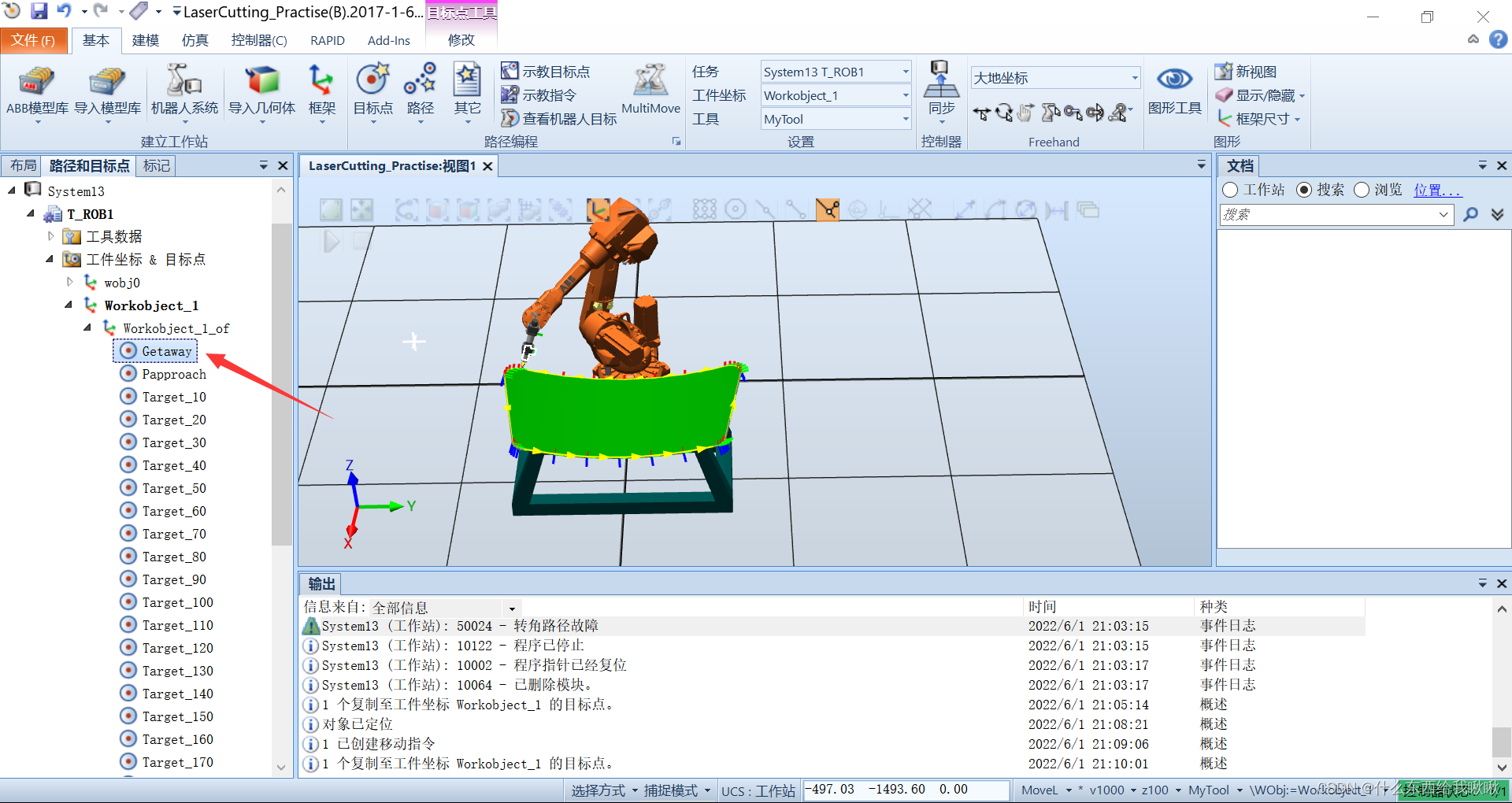This screenshot has width=1512, height=803.
Task: Open the 框架尺寸 frame size dropdown
Action: point(1258,119)
